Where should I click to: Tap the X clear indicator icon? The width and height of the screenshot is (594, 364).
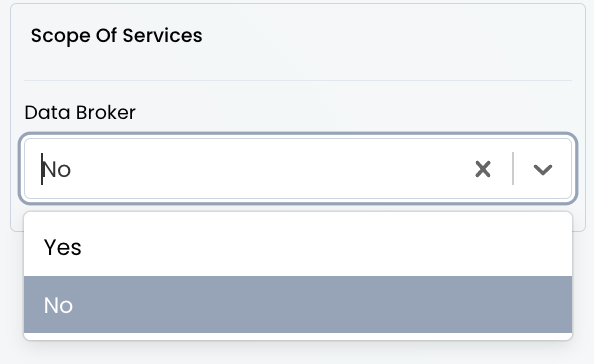483,169
